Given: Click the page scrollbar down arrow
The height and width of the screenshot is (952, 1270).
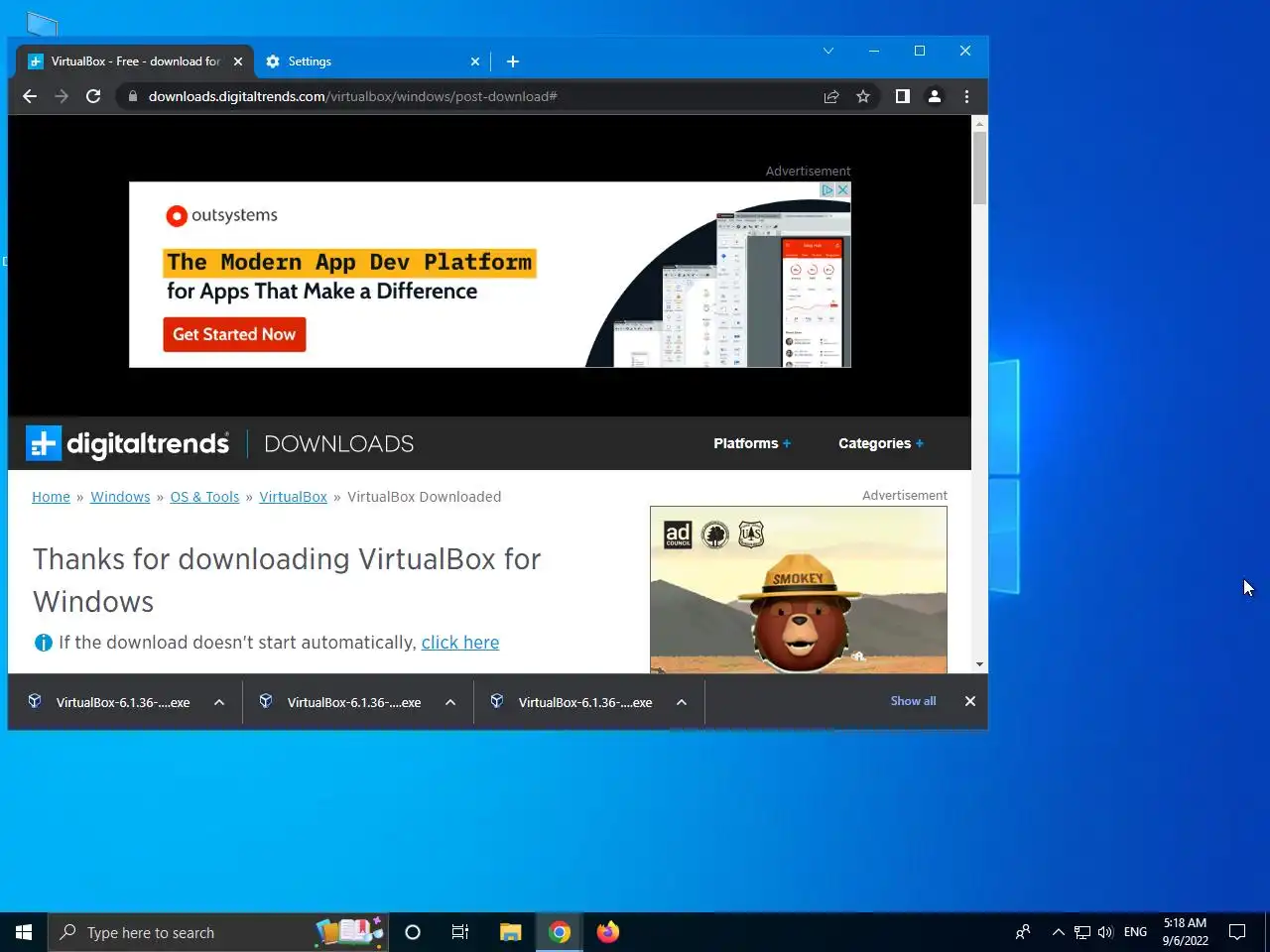Looking at the screenshot, I should pyautogui.click(x=979, y=664).
